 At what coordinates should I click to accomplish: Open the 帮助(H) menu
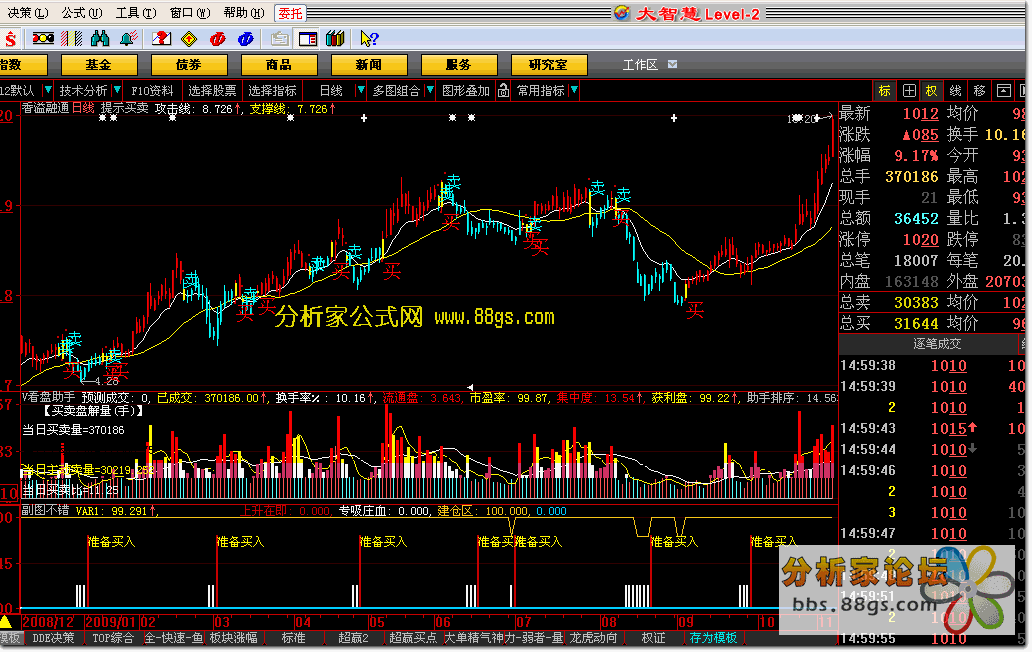(244, 13)
